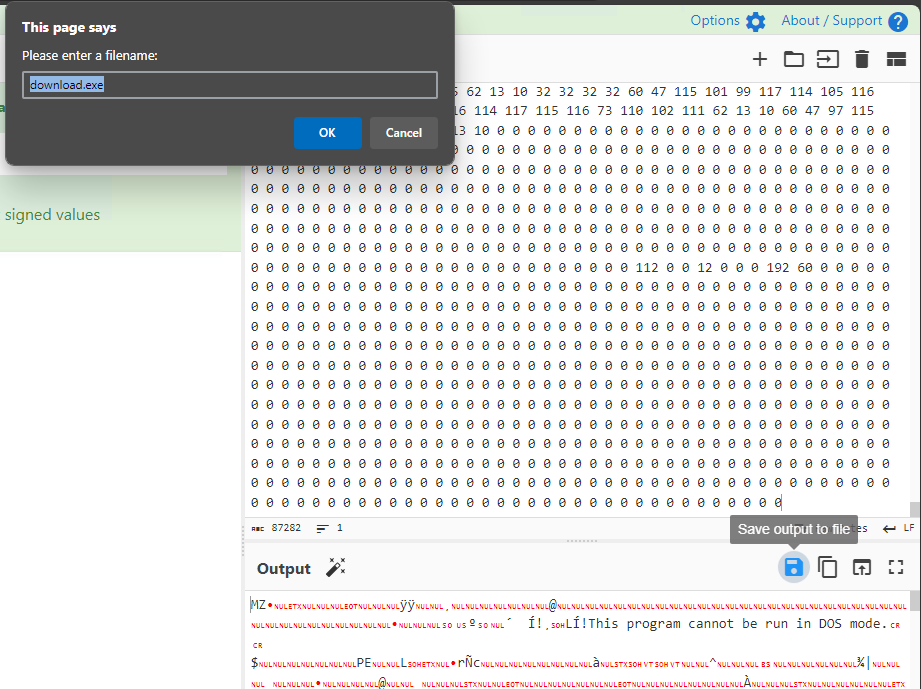Add a new input tab with plus icon
The height and width of the screenshot is (689, 921).
[760, 59]
